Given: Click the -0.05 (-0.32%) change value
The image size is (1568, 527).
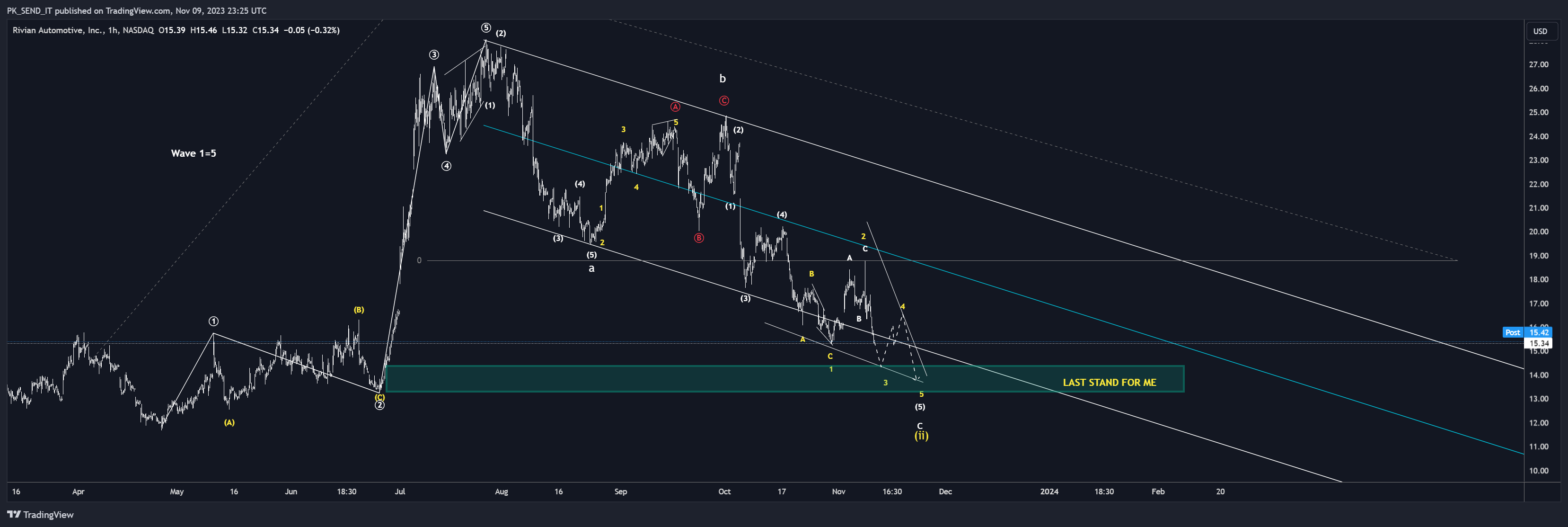Looking at the screenshot, I should 313,30.
